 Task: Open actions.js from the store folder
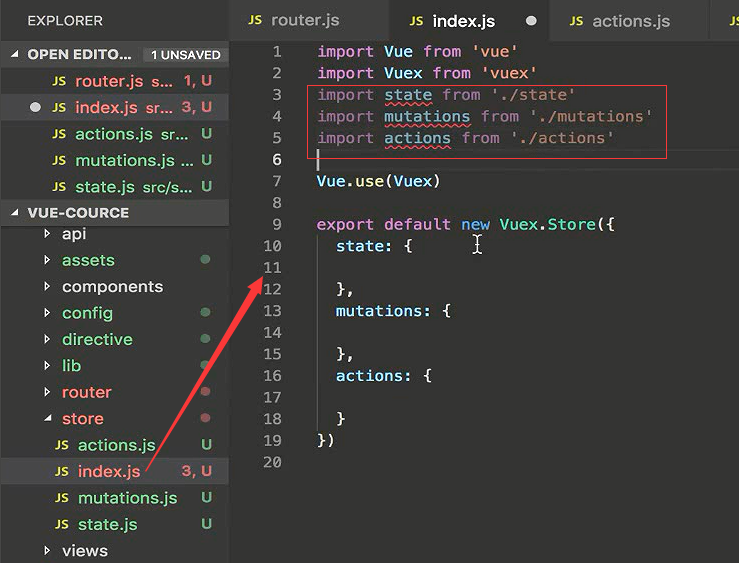point(116,445)
